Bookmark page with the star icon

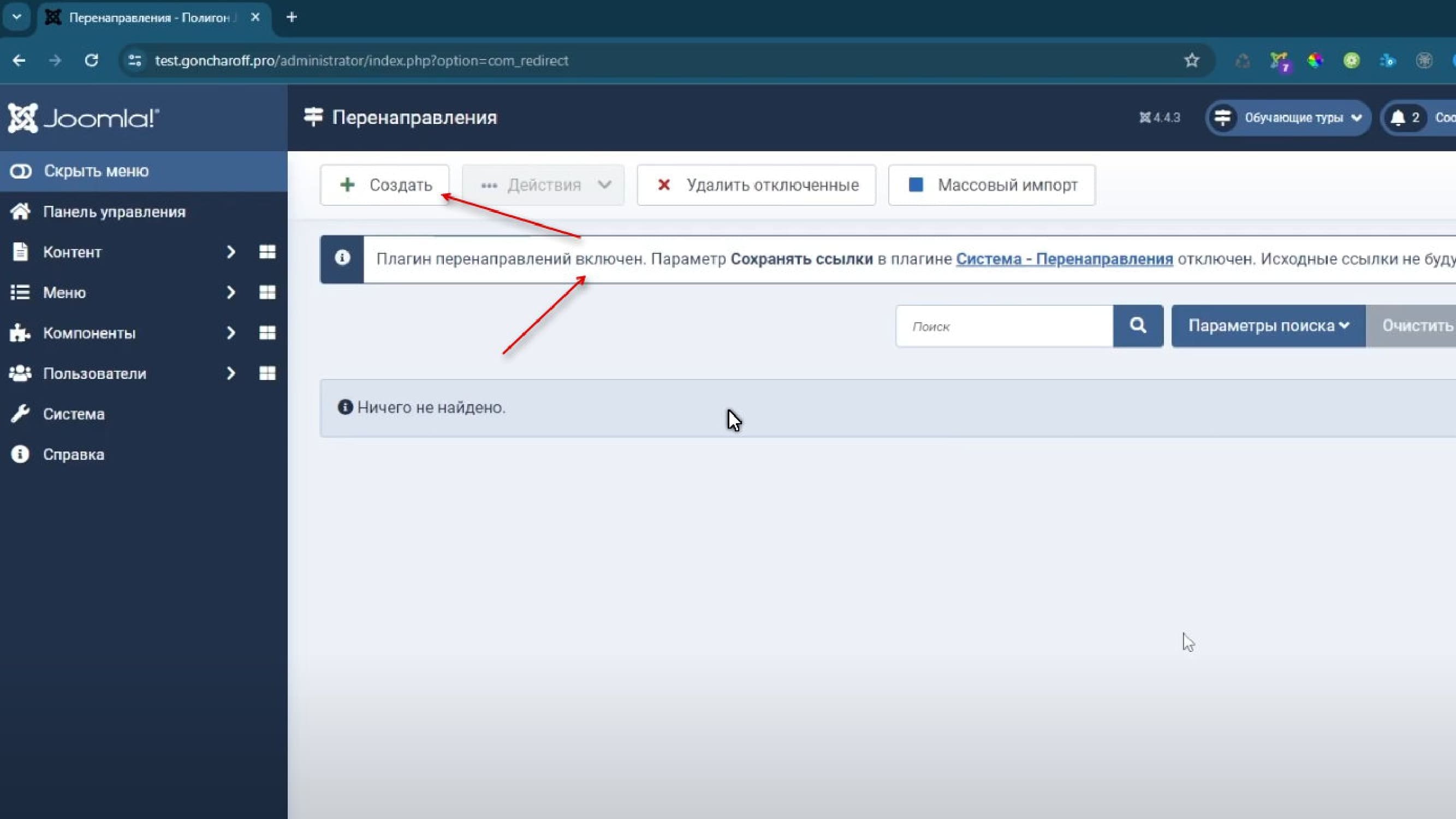[x=1191, y=61]
